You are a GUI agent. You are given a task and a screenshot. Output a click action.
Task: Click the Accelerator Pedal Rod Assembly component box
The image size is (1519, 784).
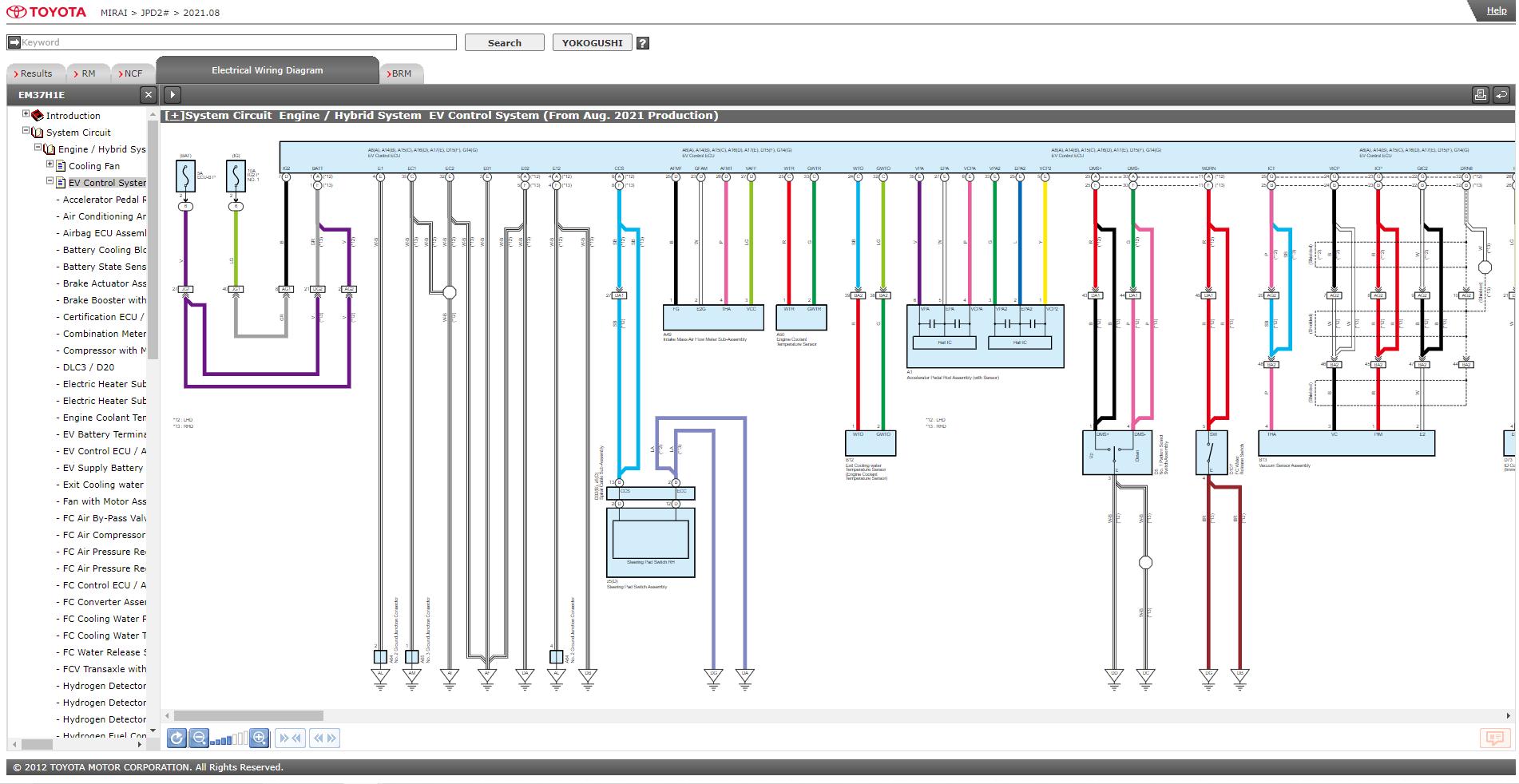tap(985, 336)
